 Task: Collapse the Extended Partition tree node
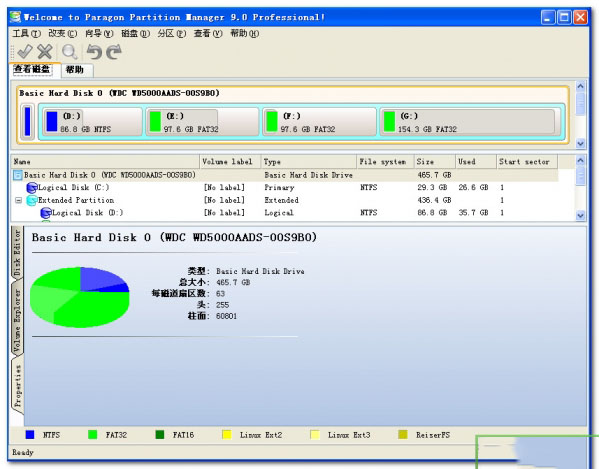click(x=18, y=200)
